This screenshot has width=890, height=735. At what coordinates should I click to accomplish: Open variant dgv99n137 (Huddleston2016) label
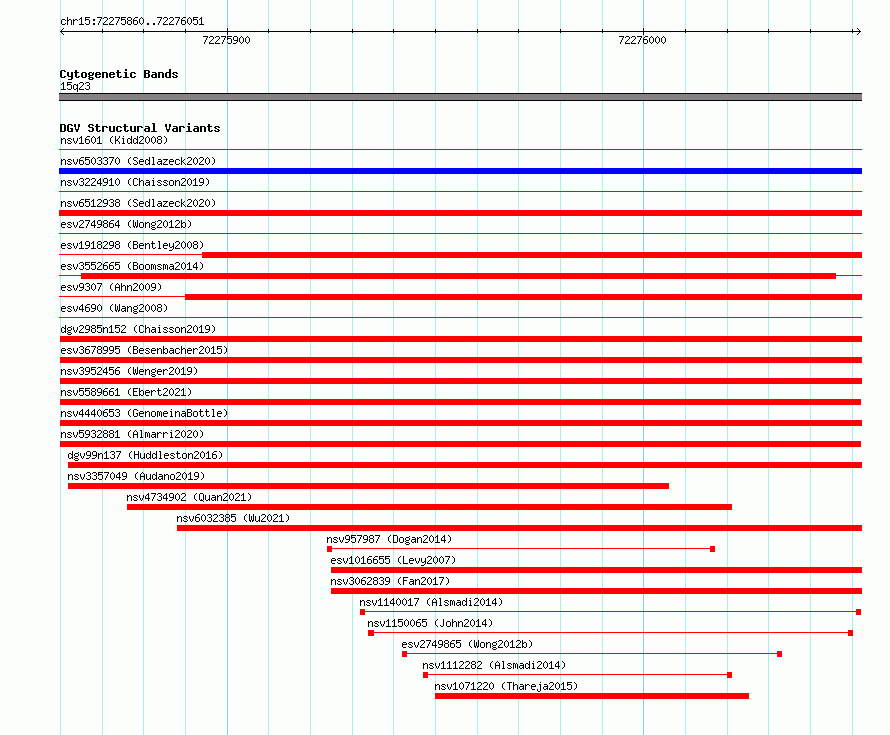pos(145,455)
